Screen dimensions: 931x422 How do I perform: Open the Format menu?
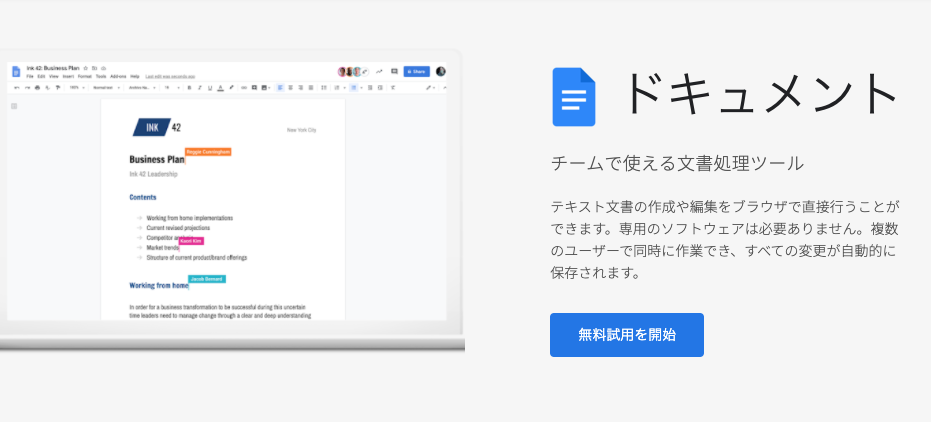(85, 77)
